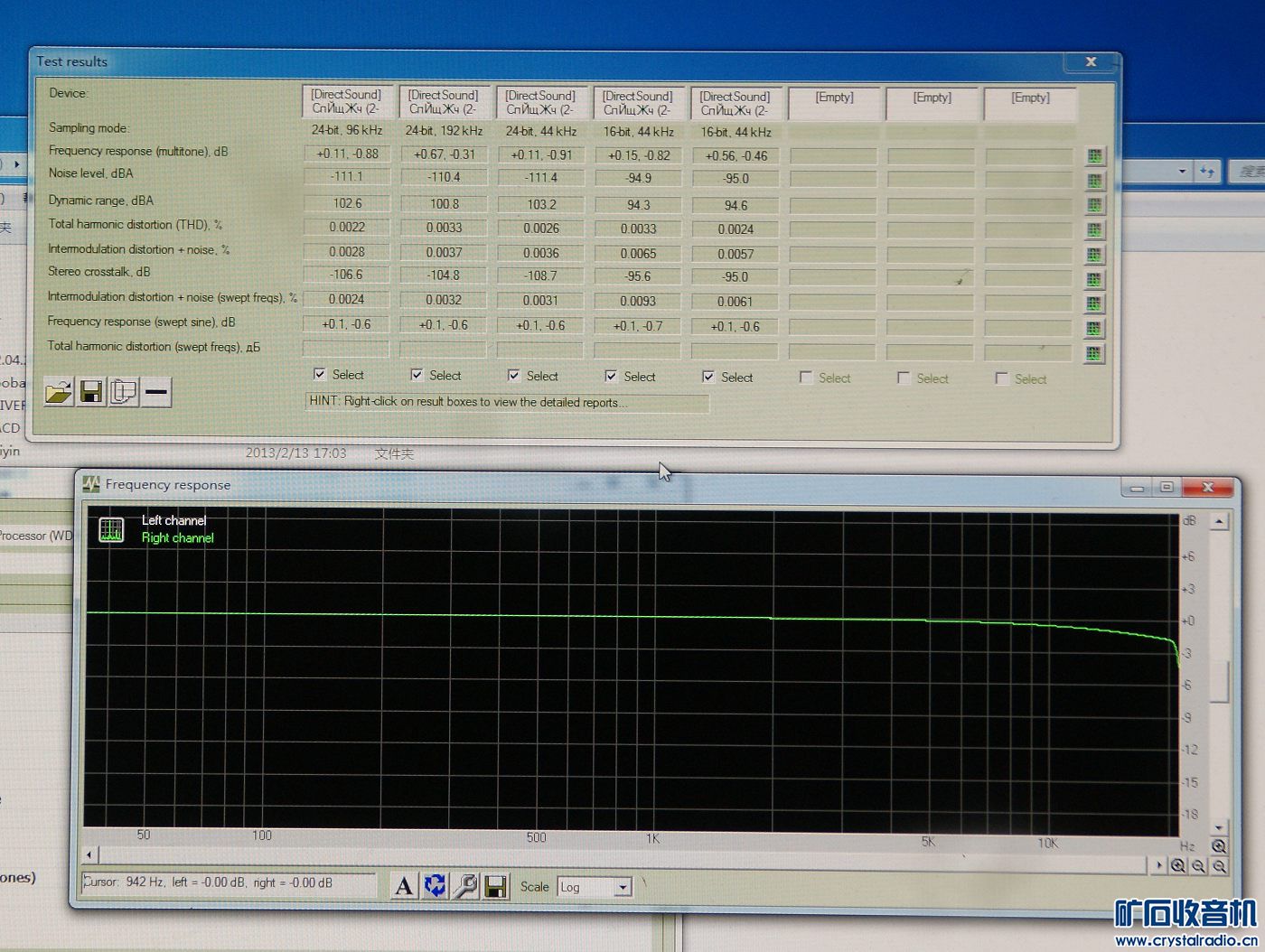This screenshot has width=1265, height=952.
Task: Uncheck Select under the 24-bit, 96 kHz column
Action: [319, 374]
